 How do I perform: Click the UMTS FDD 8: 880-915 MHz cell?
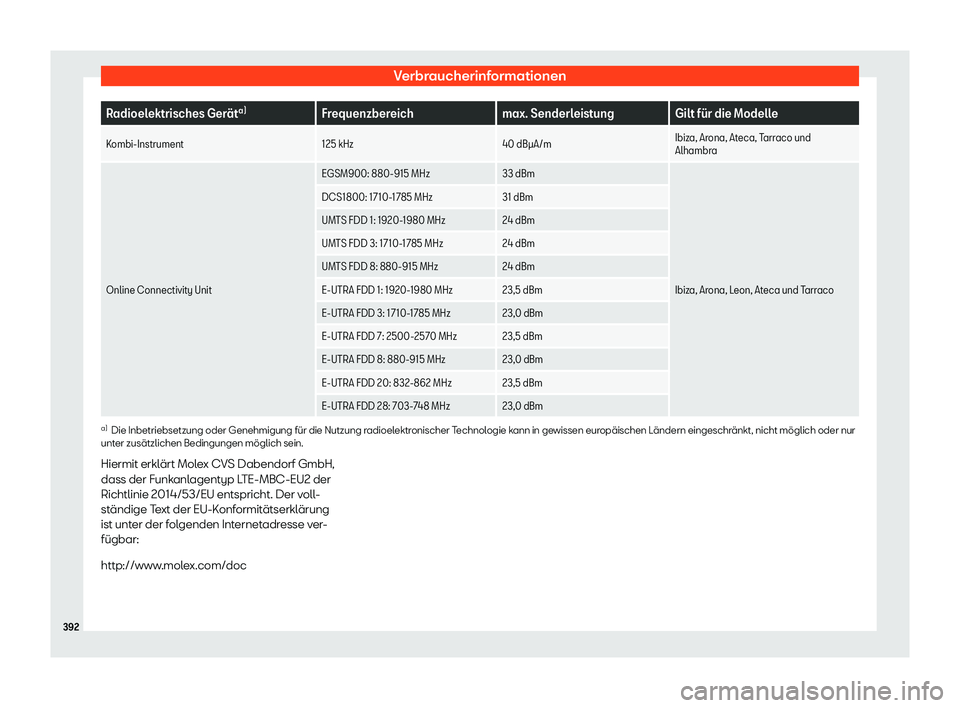click(405, 266)
